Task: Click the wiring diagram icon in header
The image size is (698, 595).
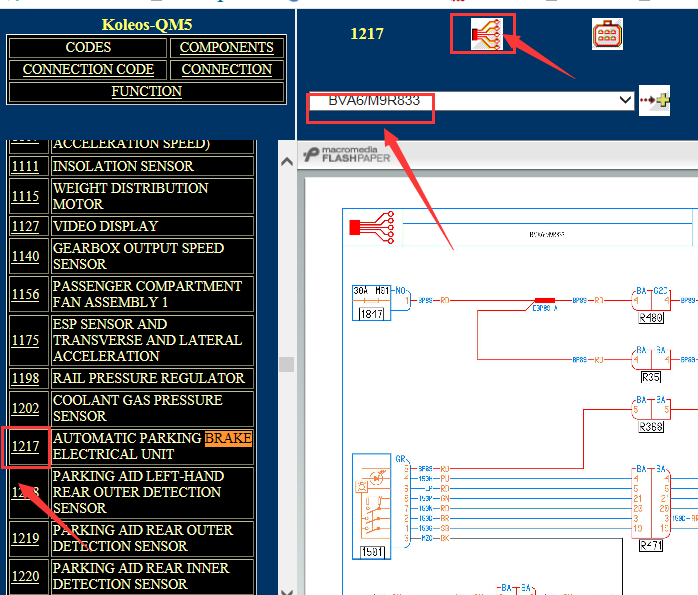Action: coord(484,34)
